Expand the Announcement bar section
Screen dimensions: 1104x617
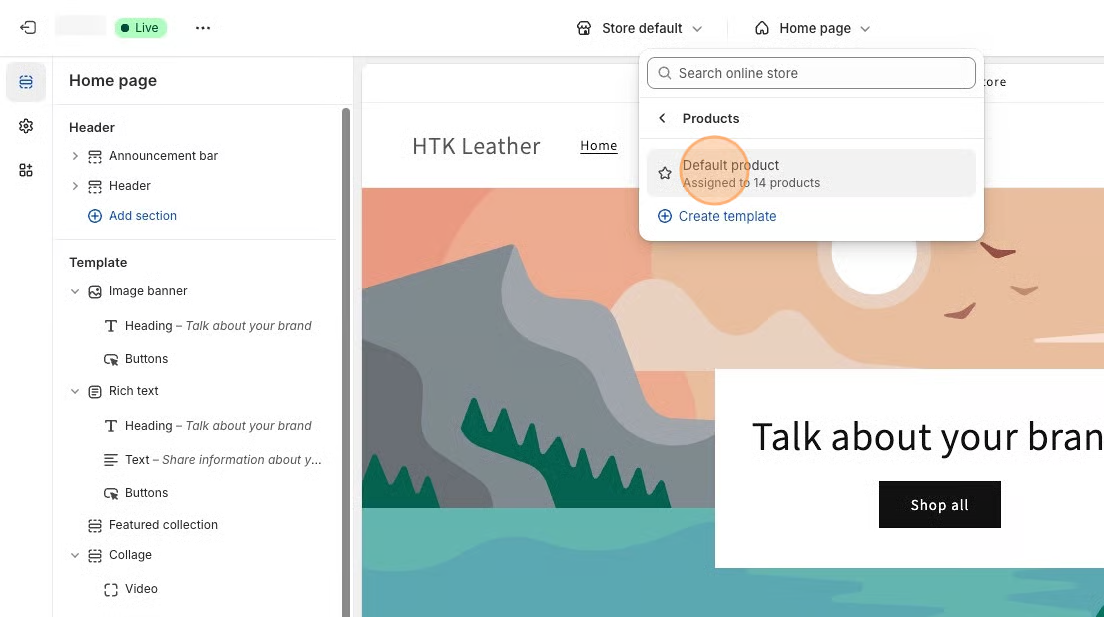(x=75, y=156)
